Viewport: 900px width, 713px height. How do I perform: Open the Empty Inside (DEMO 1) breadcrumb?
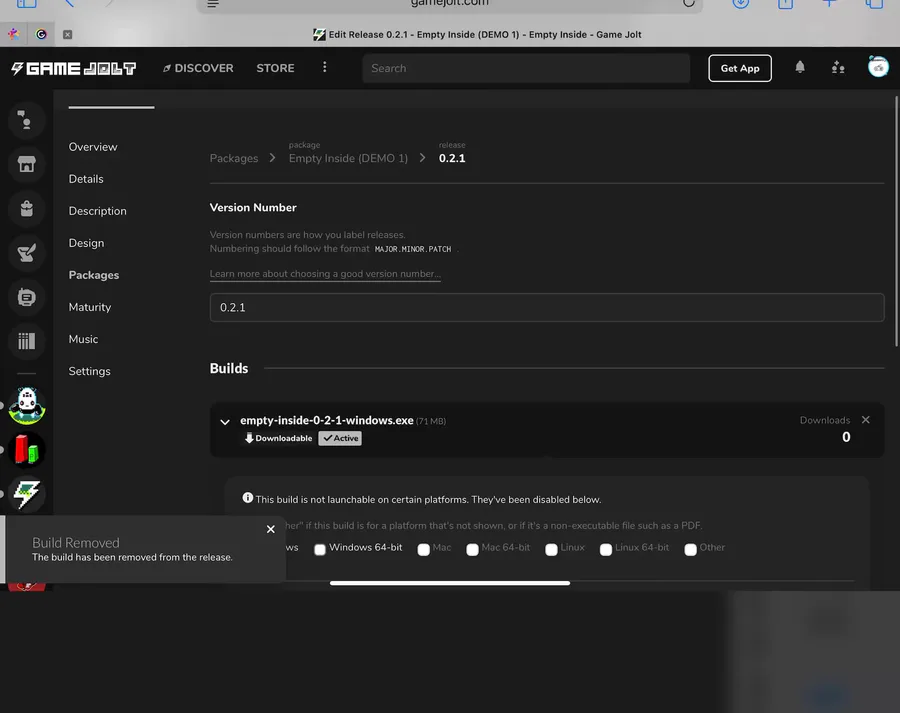click(x=348, y=158)
